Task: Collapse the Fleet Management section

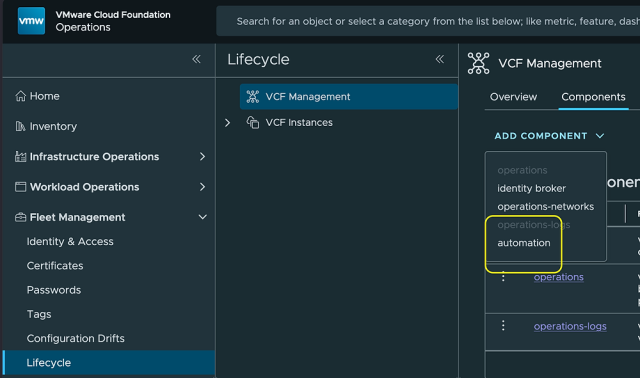Action: [202, 217]
